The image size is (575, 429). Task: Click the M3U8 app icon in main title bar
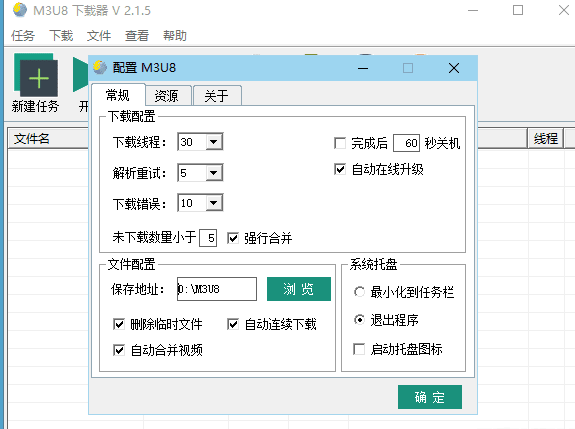point(20,10)
